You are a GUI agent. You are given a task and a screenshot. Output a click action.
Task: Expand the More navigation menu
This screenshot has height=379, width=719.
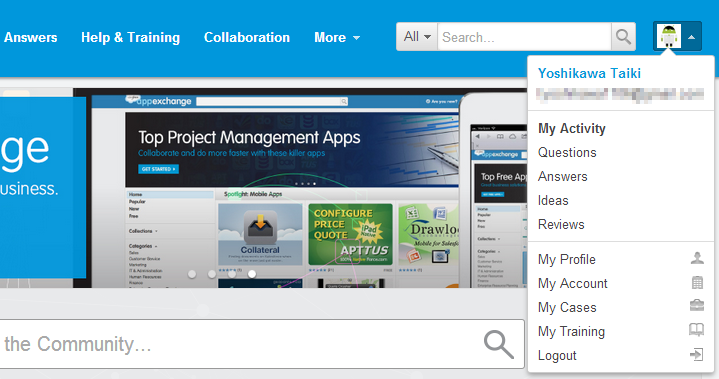337,37
